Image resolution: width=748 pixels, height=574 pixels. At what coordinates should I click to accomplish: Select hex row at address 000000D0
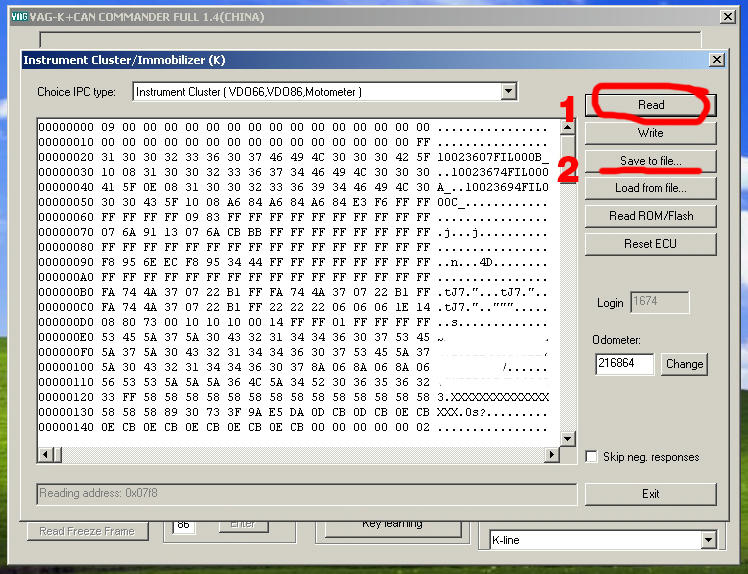tap(293, 322)
